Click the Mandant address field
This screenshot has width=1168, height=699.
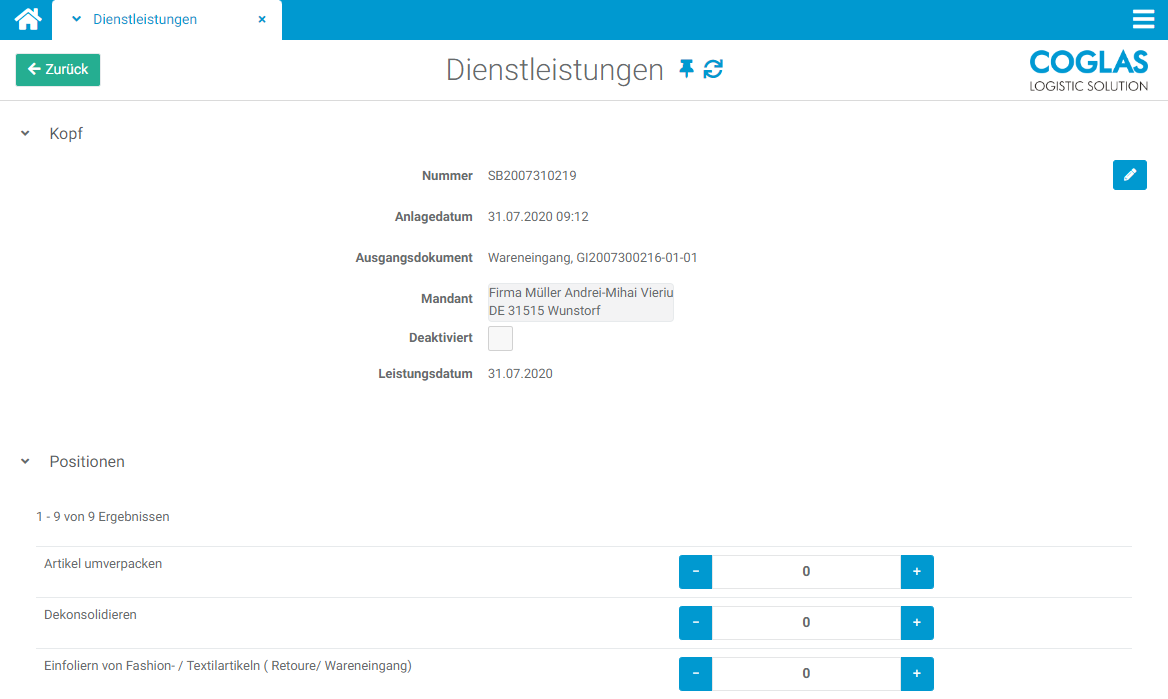point(580,302)
